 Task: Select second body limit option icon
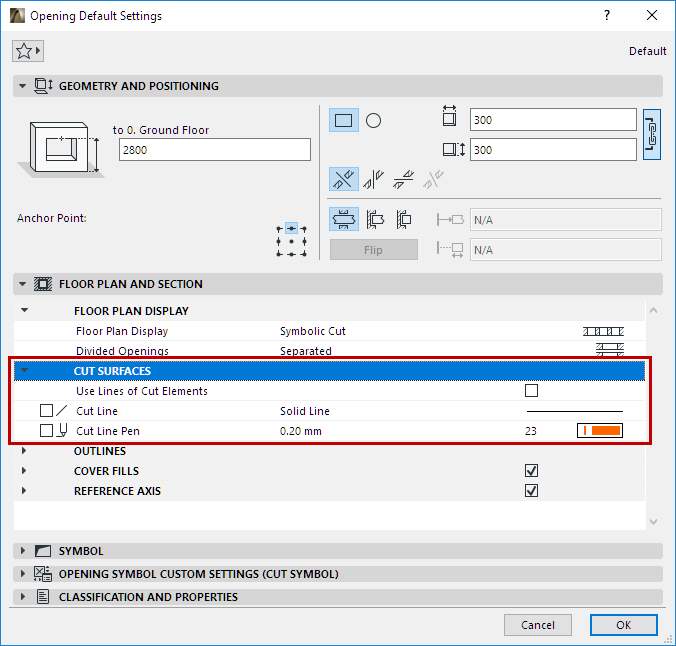coord(375,219)
